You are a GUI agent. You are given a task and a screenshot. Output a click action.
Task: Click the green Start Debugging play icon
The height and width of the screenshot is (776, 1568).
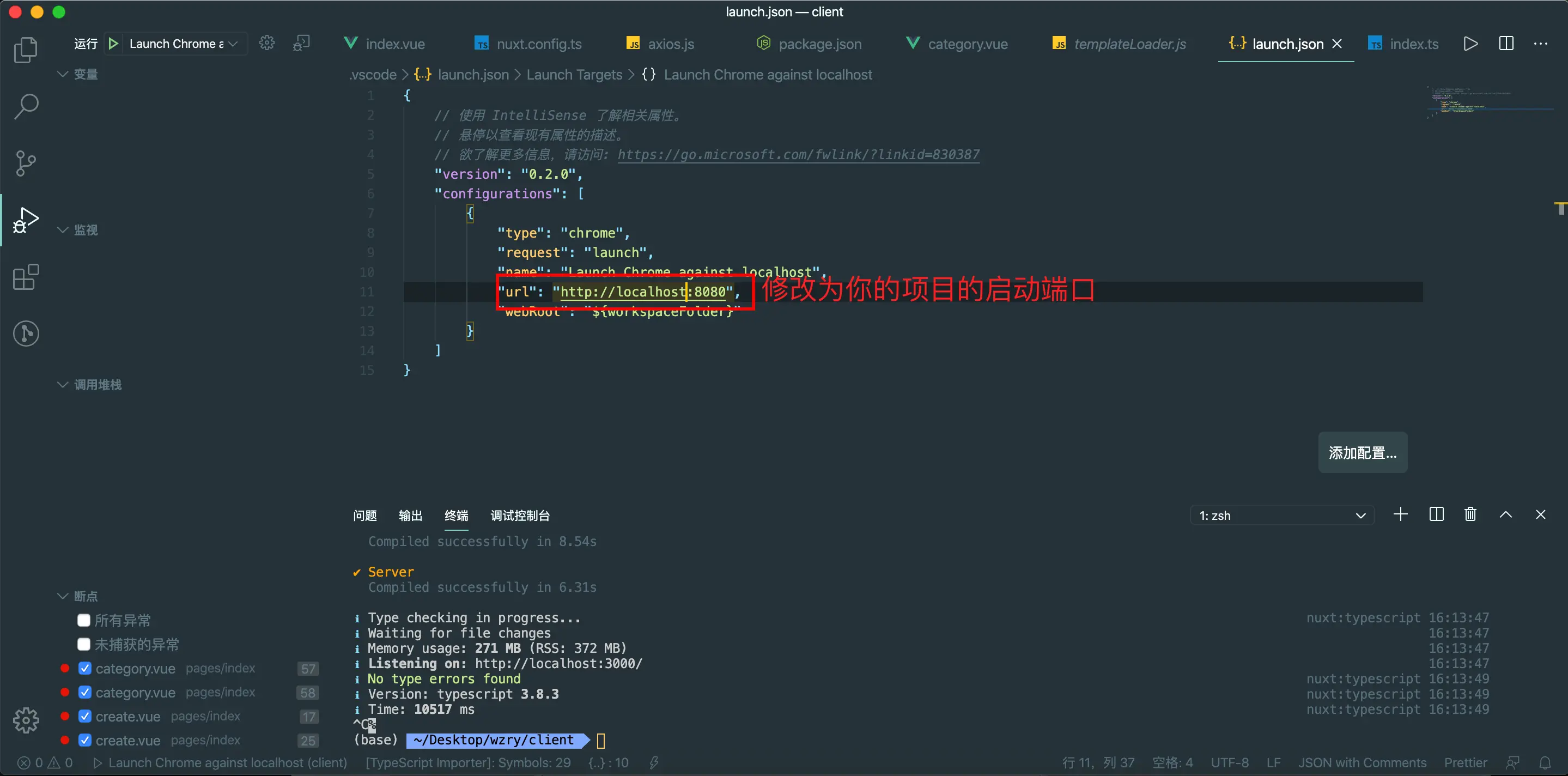[x=113, y=44]
